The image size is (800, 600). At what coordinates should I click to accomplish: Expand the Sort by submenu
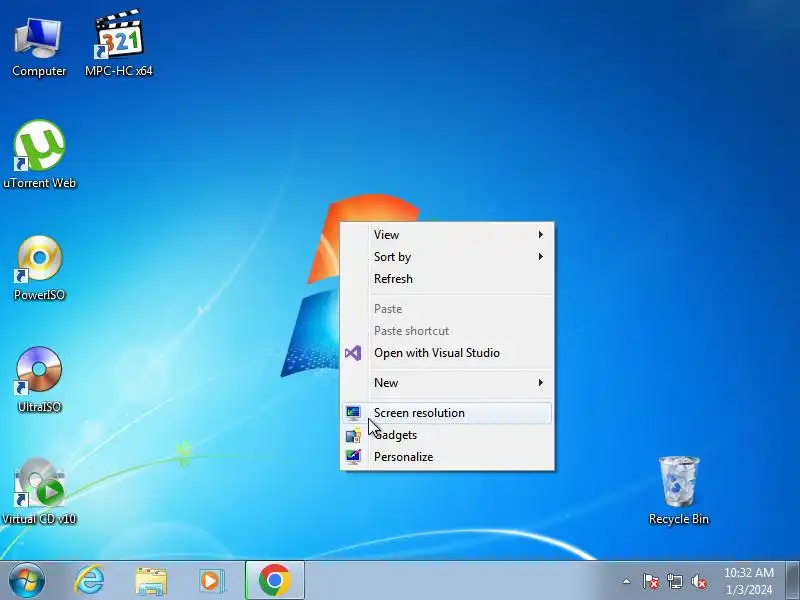pyautogui.click(x=447, y=257)
